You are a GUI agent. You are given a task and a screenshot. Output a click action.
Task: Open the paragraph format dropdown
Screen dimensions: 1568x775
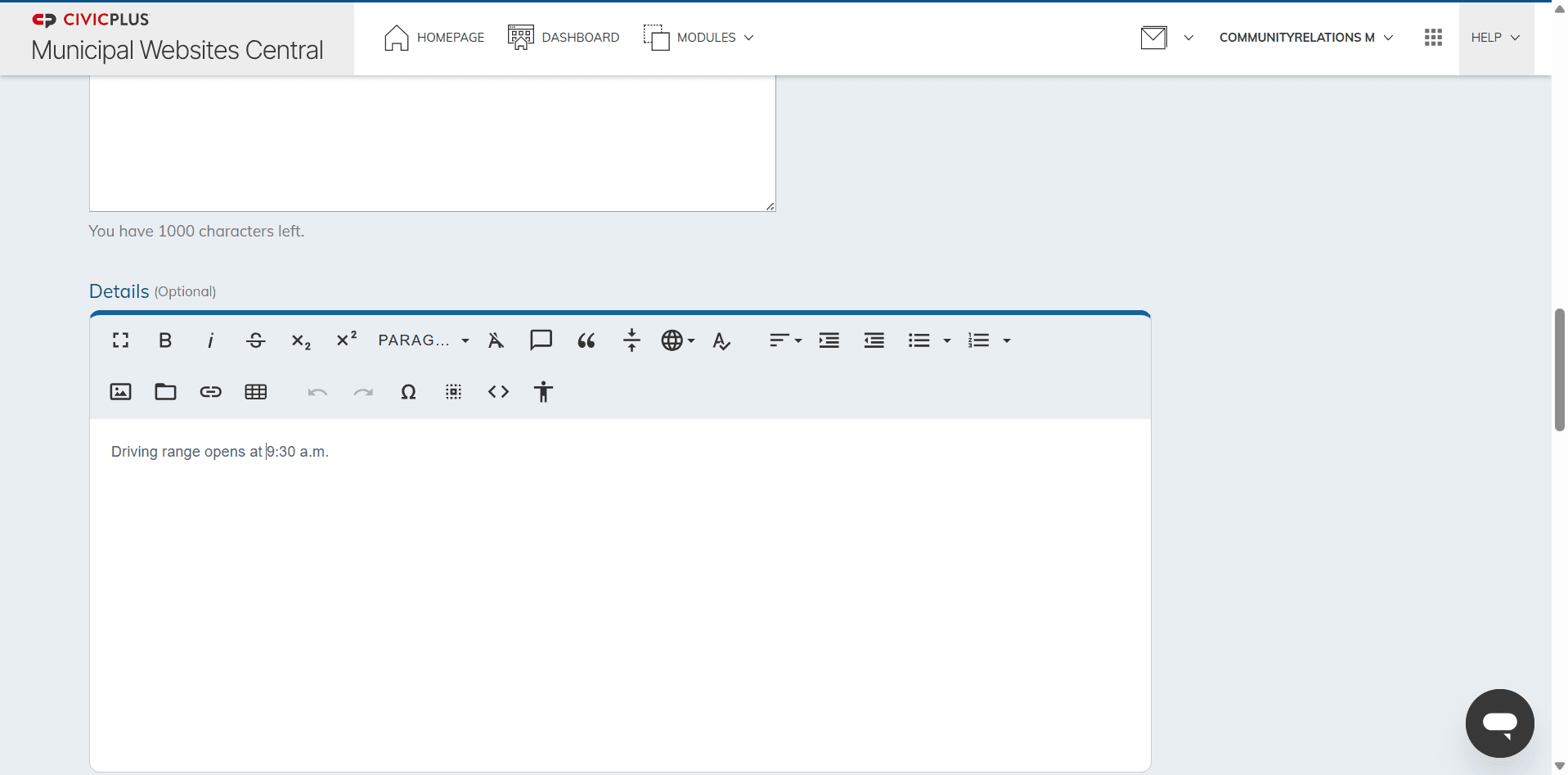(424, 340)
